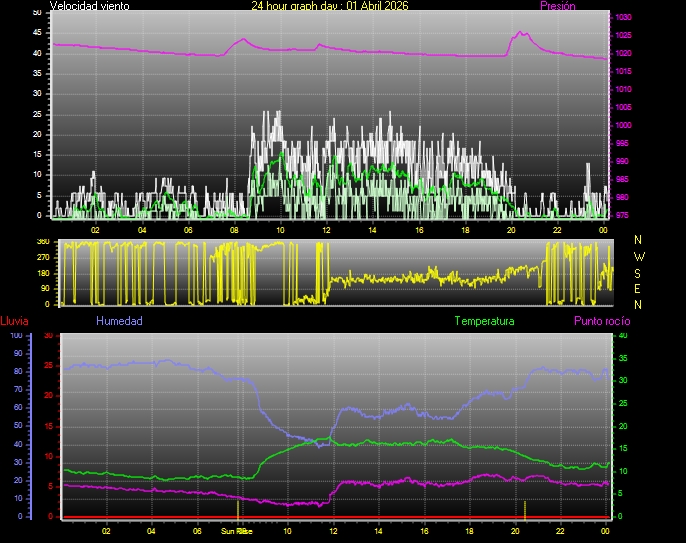Click the 100 value on humidity axis
This screenshot has height=543, width=686.
16,336
